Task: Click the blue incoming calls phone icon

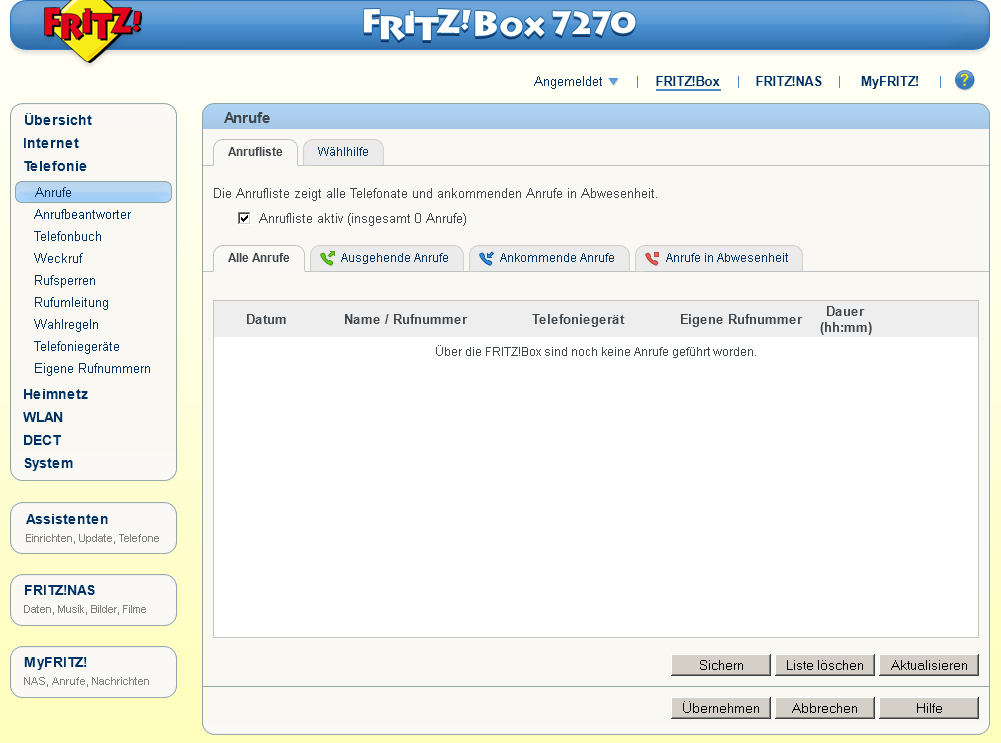Action: (x=486, y=258)
